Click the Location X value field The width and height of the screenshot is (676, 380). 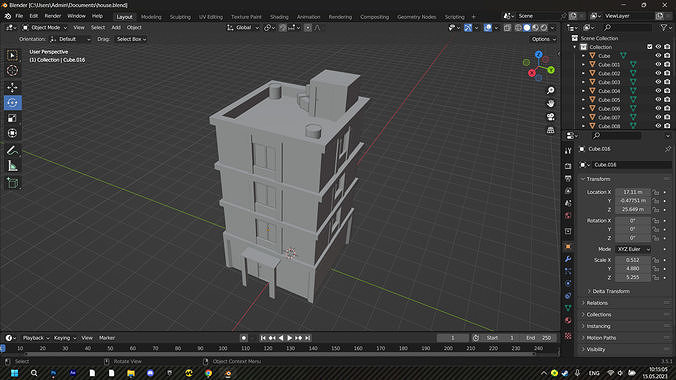click(x=633, y=192)
